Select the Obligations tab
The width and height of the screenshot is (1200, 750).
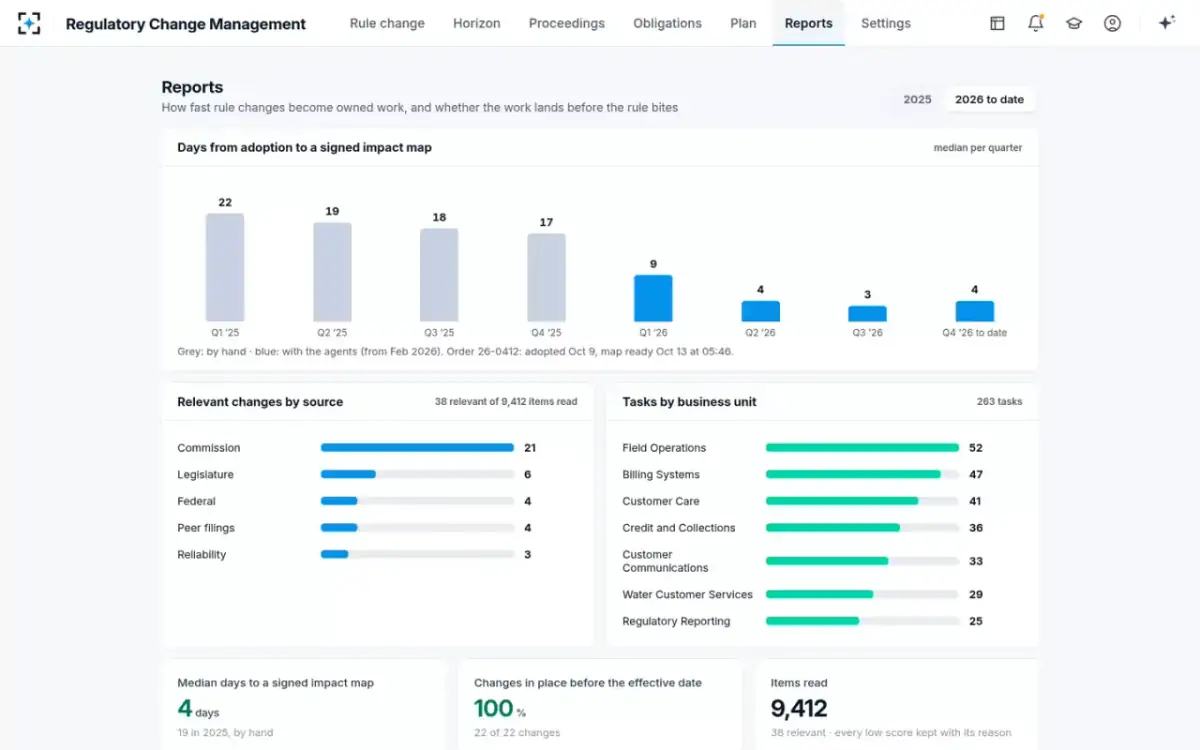point(667,23)
